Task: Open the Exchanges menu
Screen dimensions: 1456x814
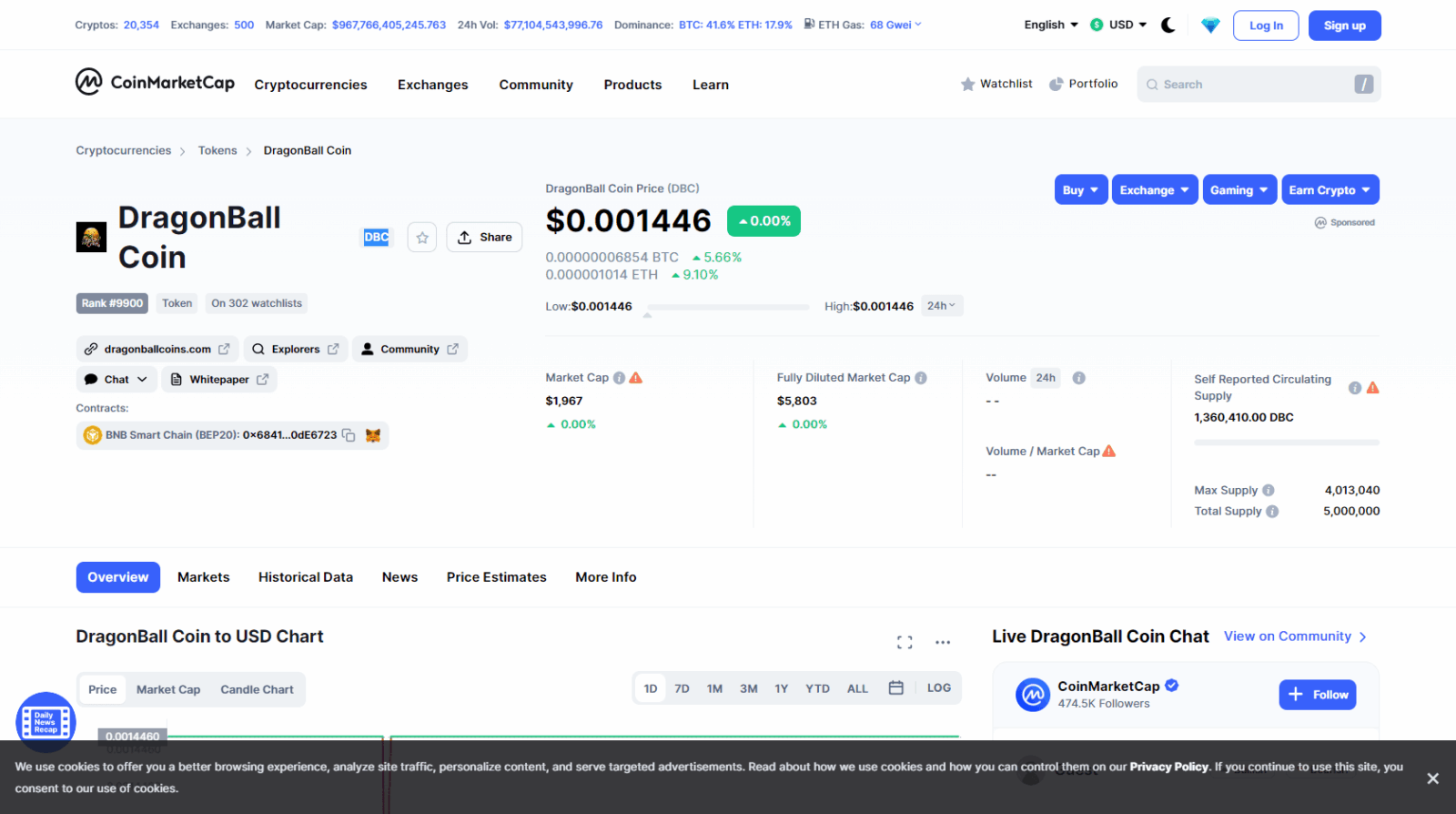Action: [x=433, y=85]
